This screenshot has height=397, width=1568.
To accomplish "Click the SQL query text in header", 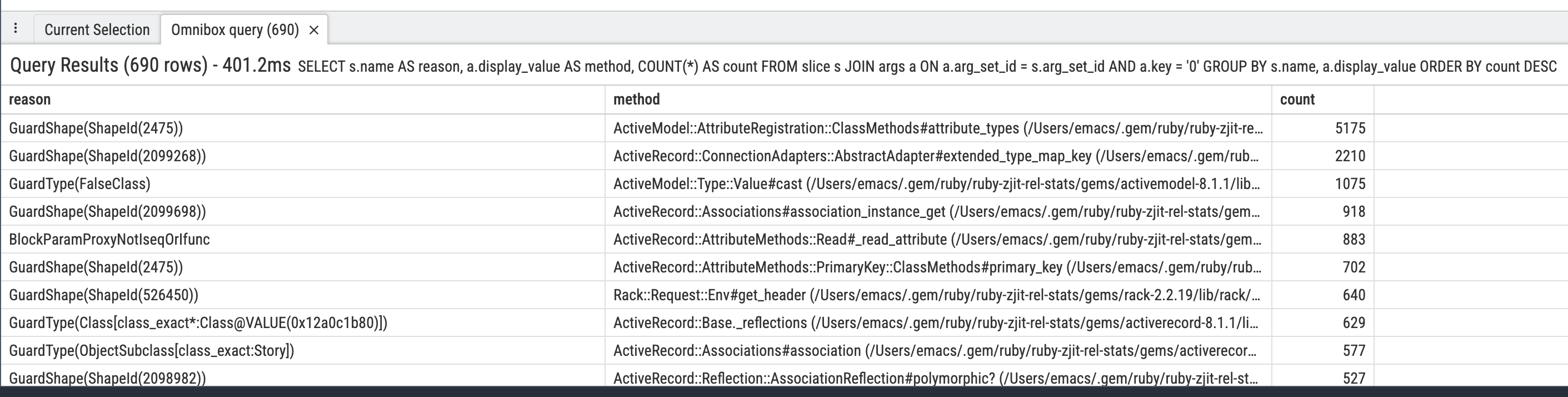I will 926,66.
